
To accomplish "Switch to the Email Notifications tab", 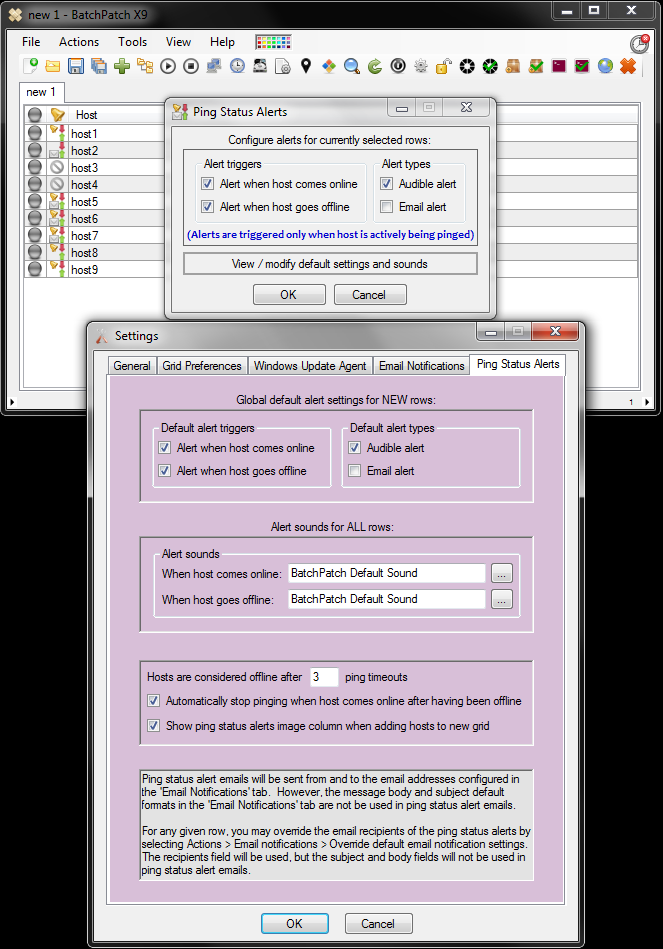I will [x=421, y=366].
